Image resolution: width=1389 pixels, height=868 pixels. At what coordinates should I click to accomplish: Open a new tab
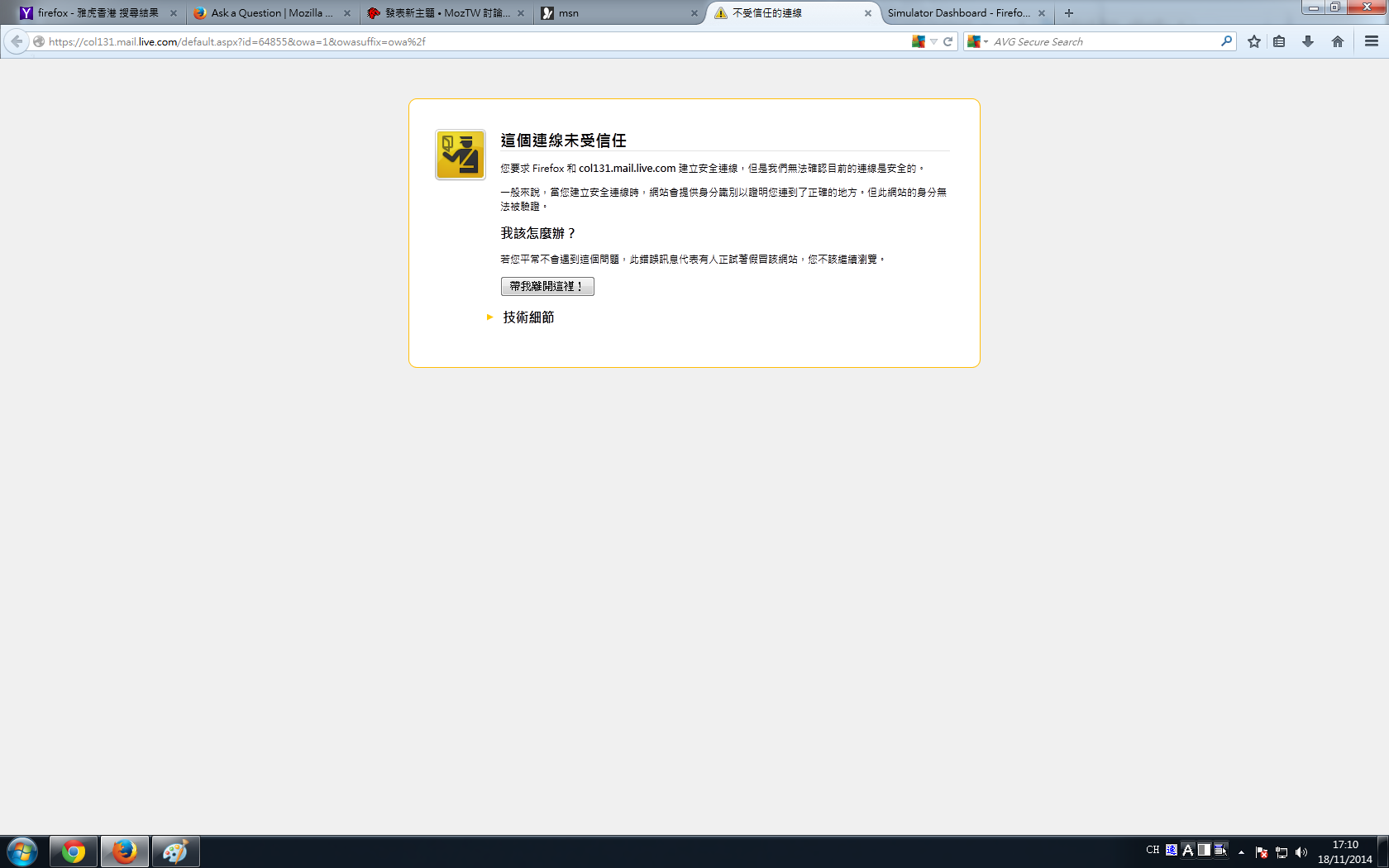click(x=1069, y=13)
